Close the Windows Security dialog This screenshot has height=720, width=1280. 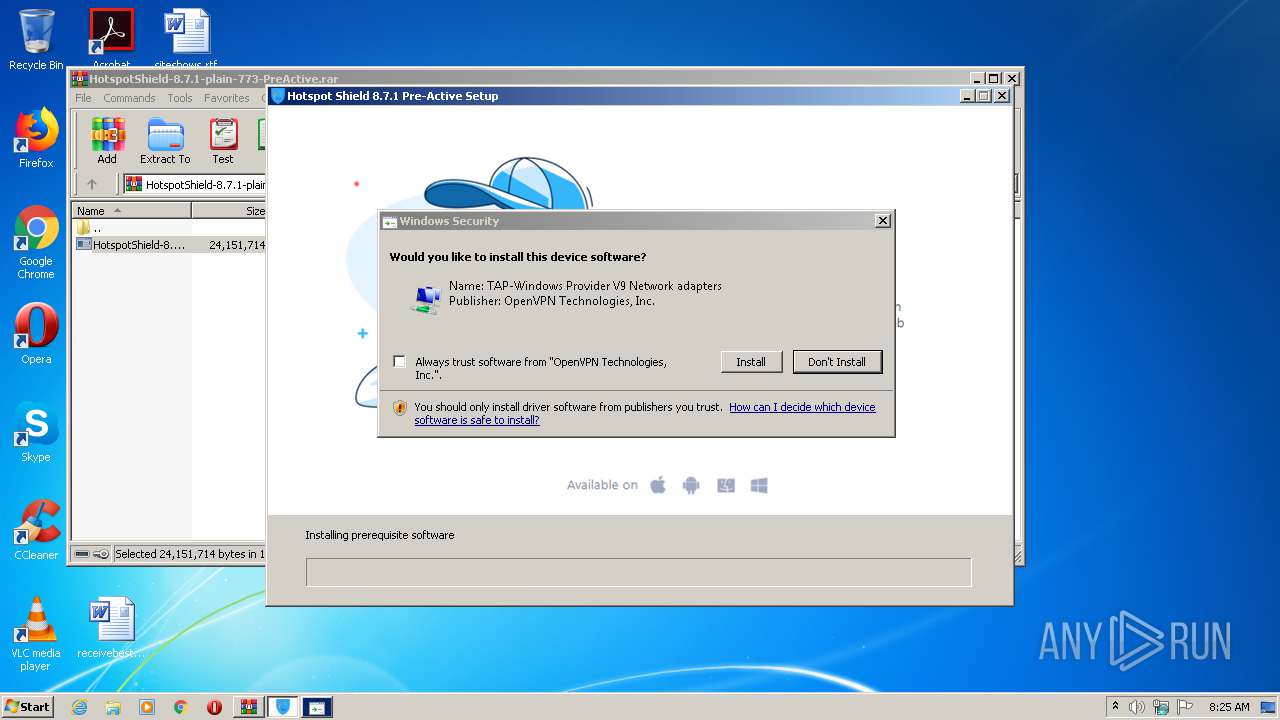pyautogui.click(x=882, y=221)
